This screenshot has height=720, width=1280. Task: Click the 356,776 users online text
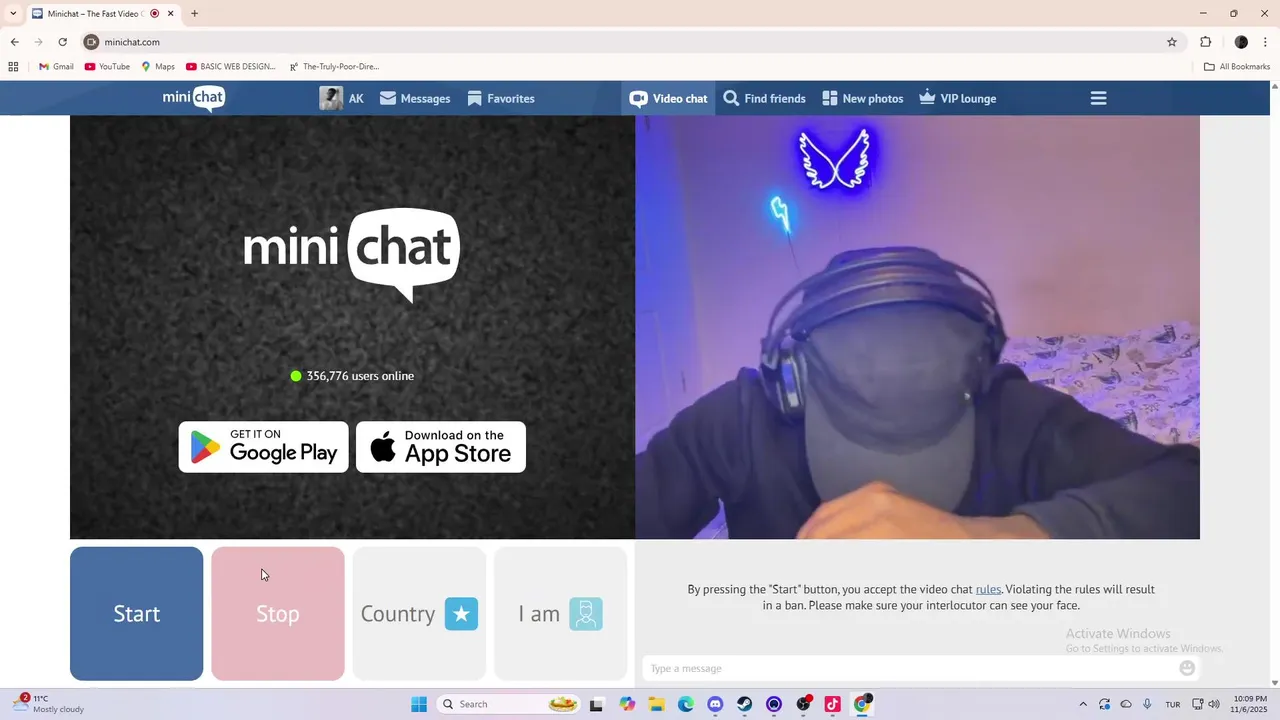[x=360, y=376]
